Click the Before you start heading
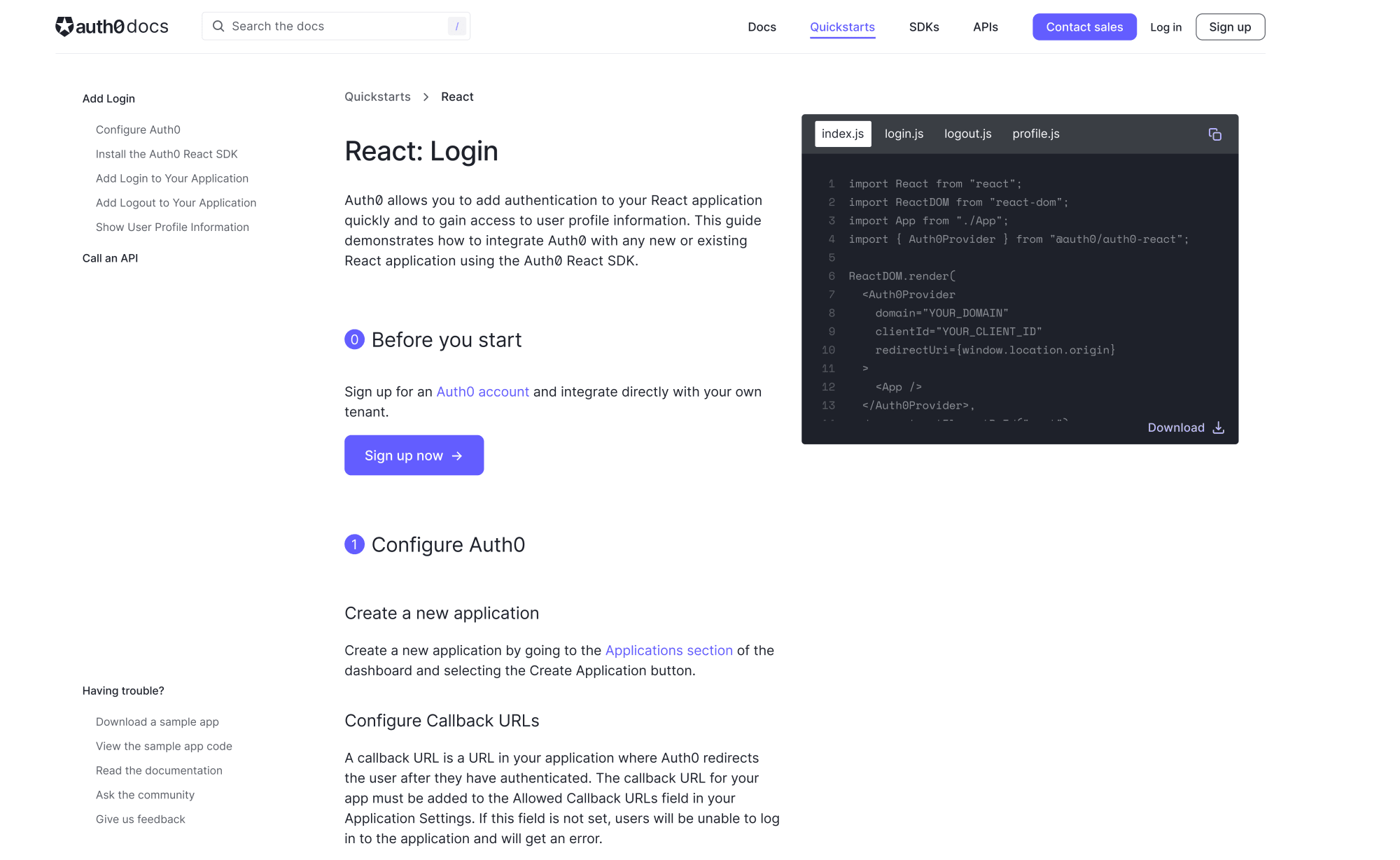Image resolution: width=1400 pixels, height=860 pixels. tap(447, 340)
